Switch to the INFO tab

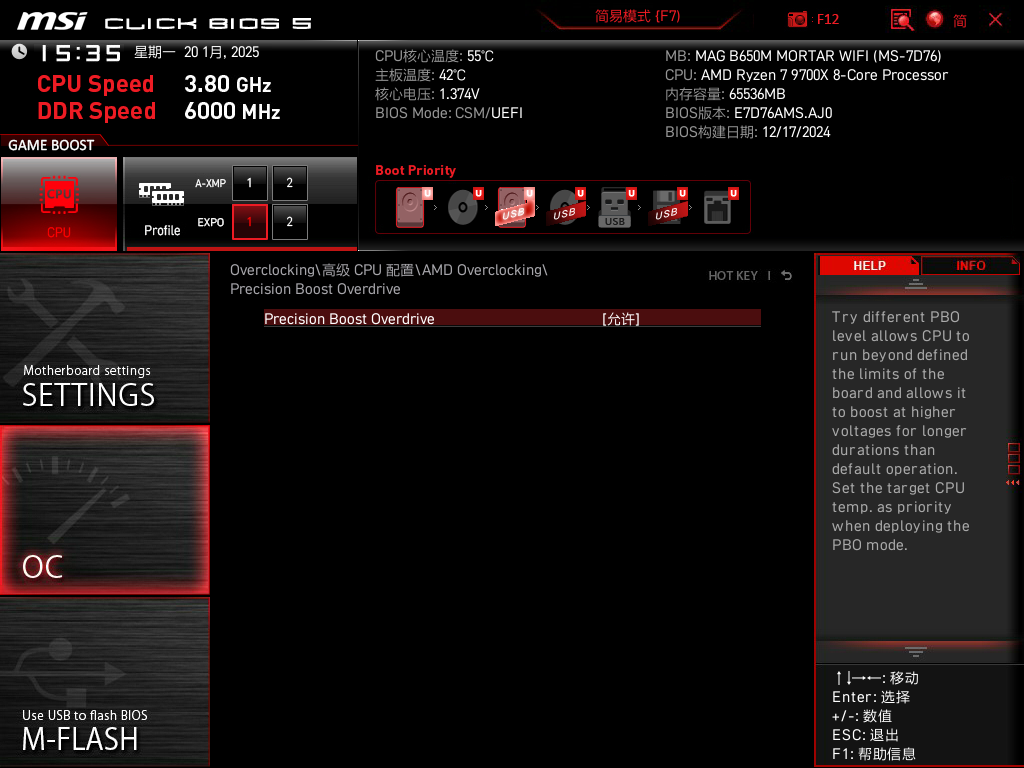pyautogui.click(x=970, y=266)
